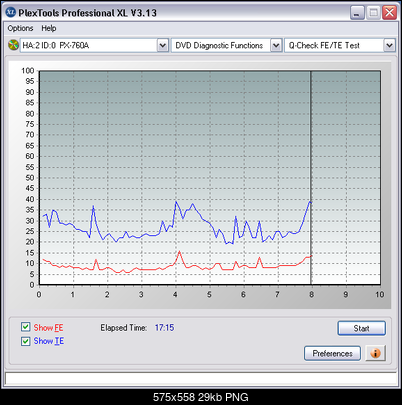
Task: Open the orange info button
Action: (375, 353)
